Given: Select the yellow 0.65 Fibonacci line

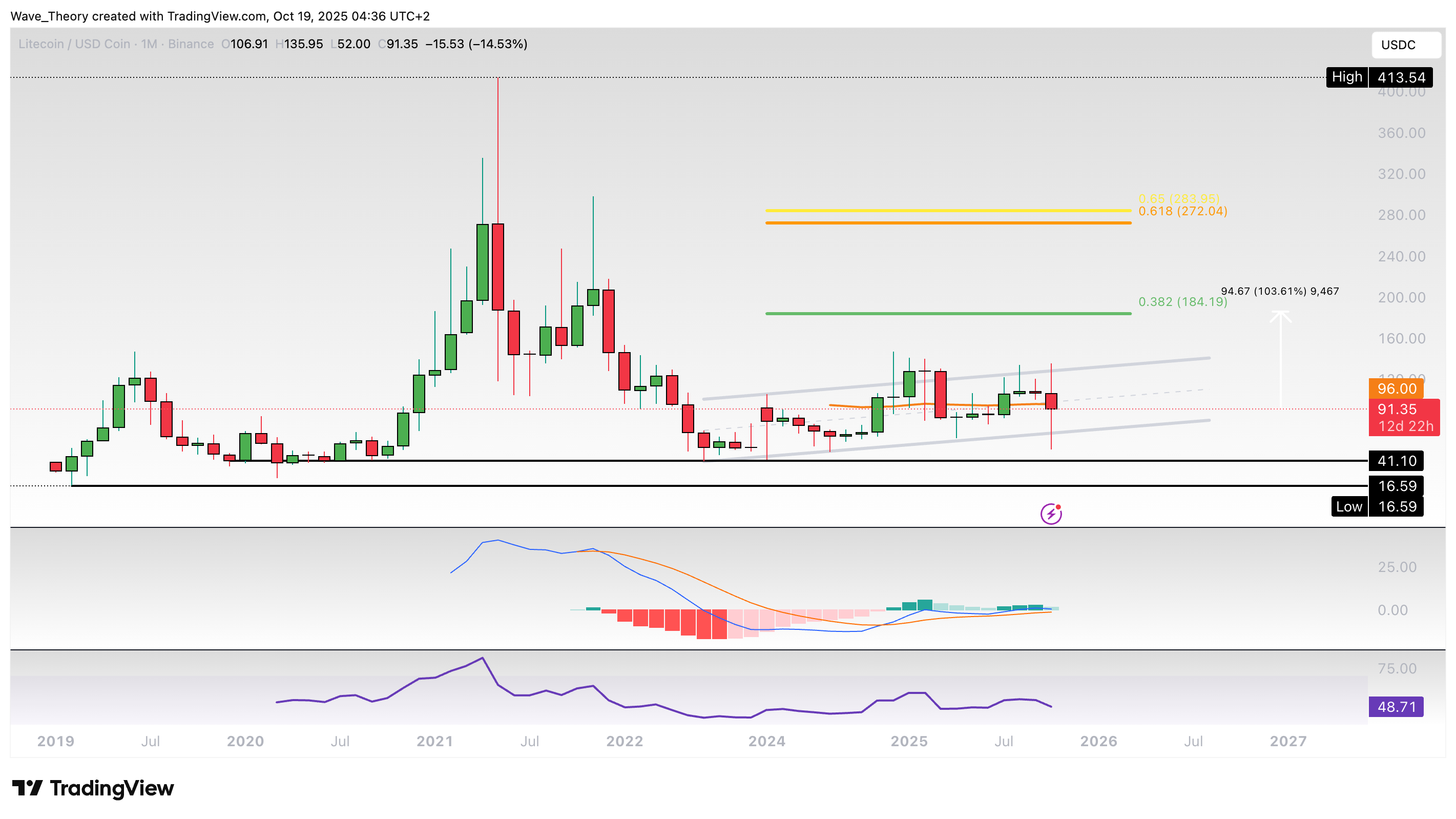Looking at the screenshot, I should pyautogui.click(x=948, y=211).
